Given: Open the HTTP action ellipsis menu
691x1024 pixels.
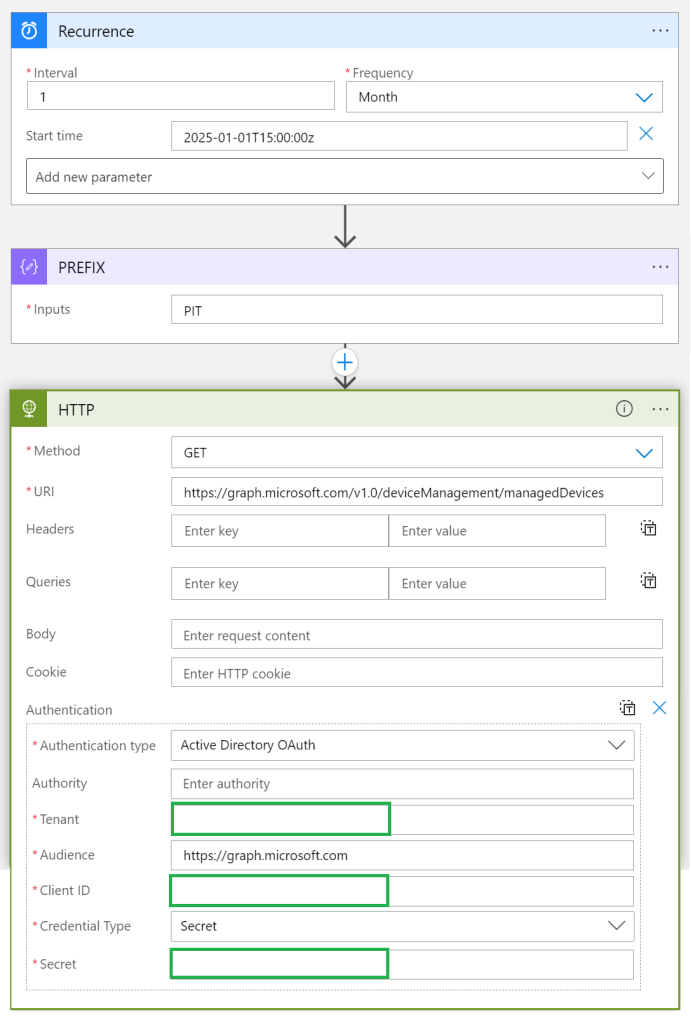Looking at the screenshot, I should click(x=660, y=409).
